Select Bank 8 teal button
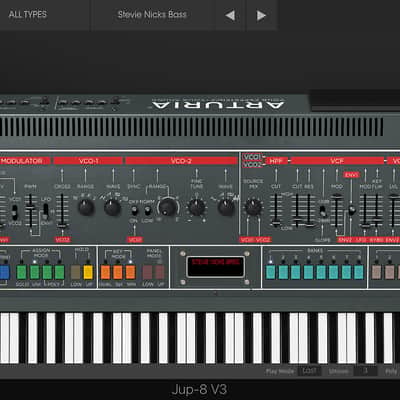Screen dimensions: 400x400 coord(359,272)
